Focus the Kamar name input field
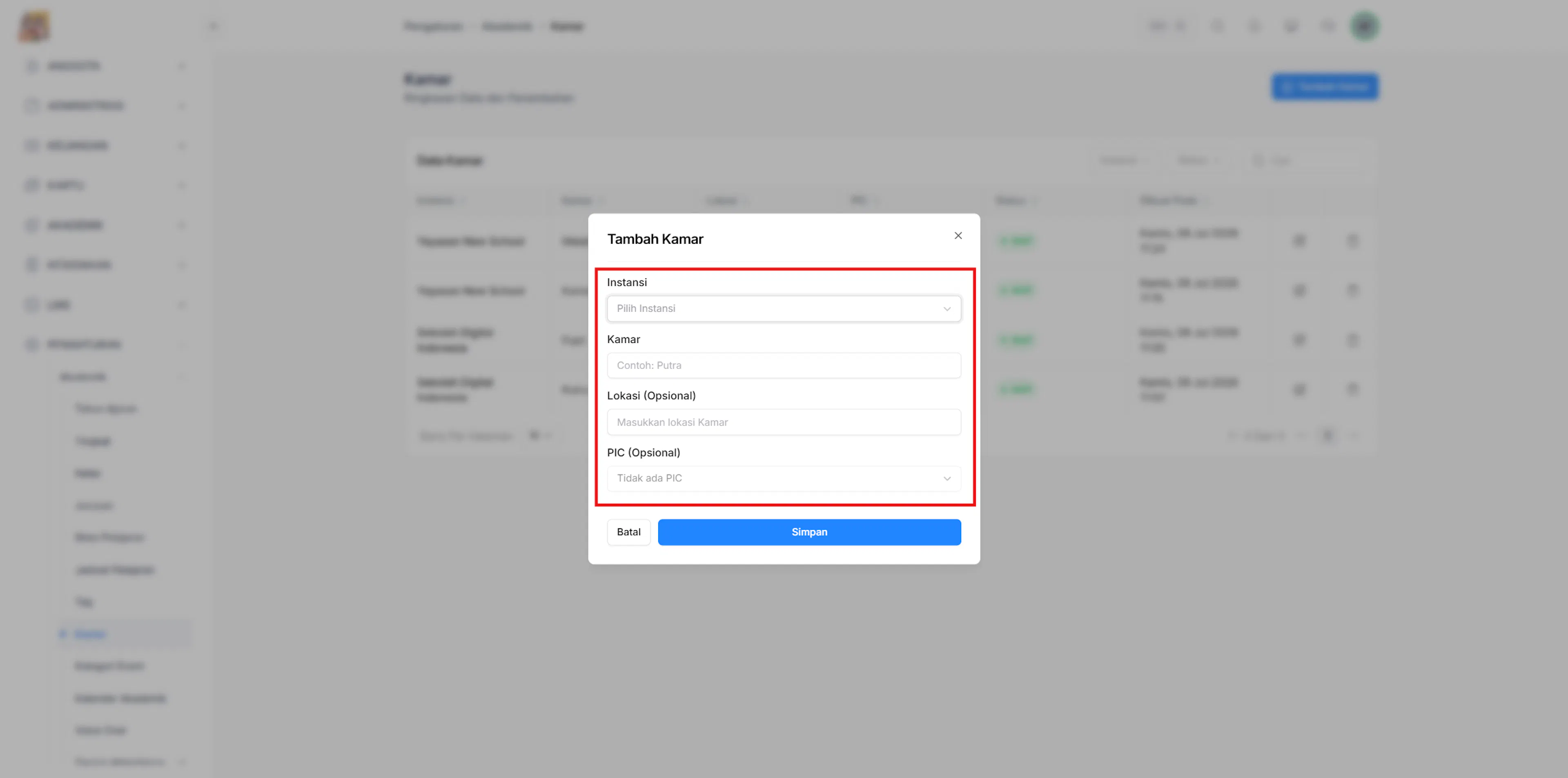 click(x=784, y=366)
